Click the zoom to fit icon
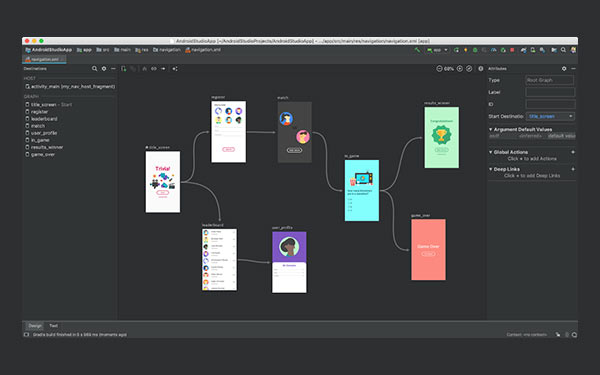Viewport: 600px width, 375px height. (x=469, y=69)
